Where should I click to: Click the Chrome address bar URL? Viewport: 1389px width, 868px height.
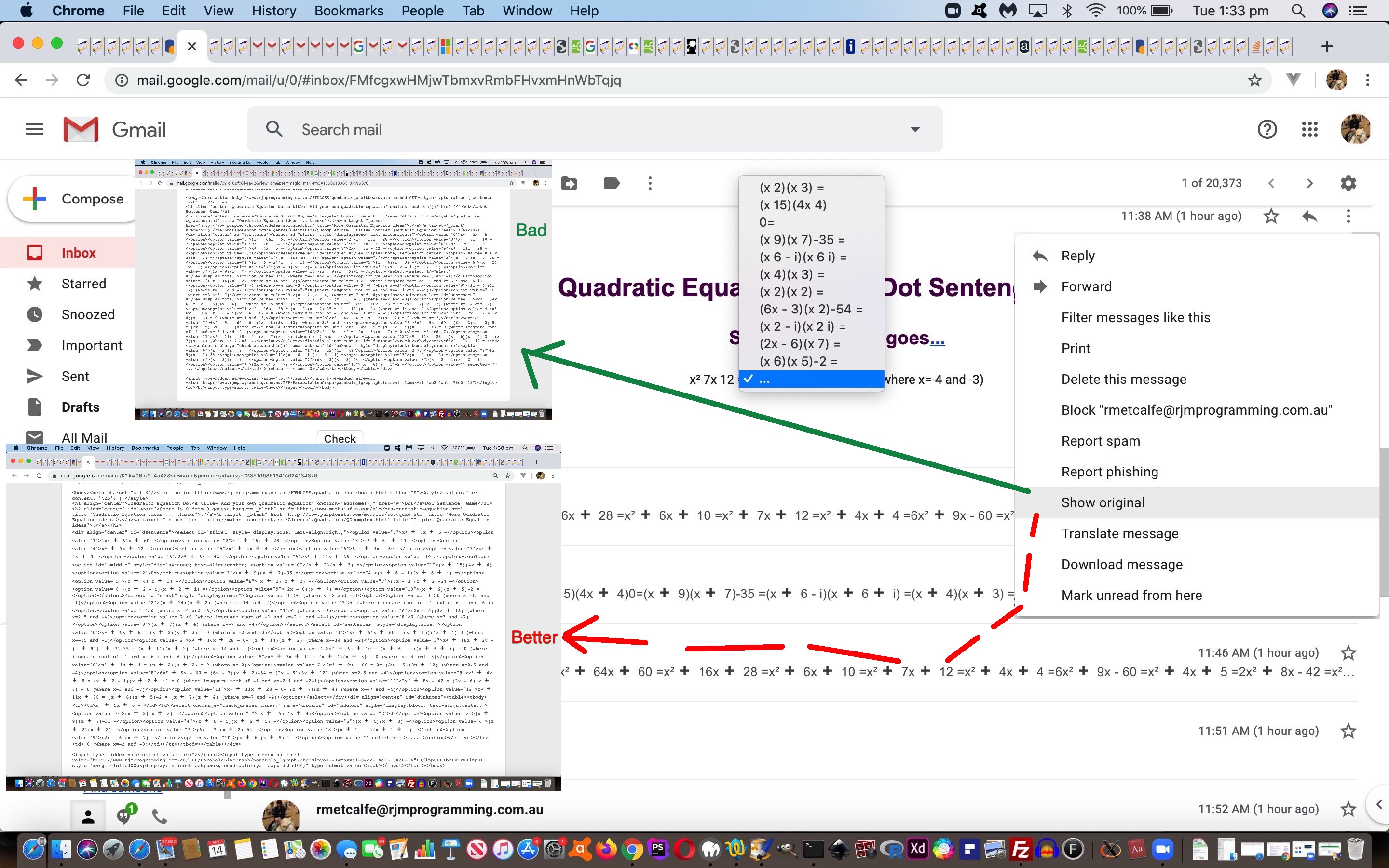[x=379, y=81]
